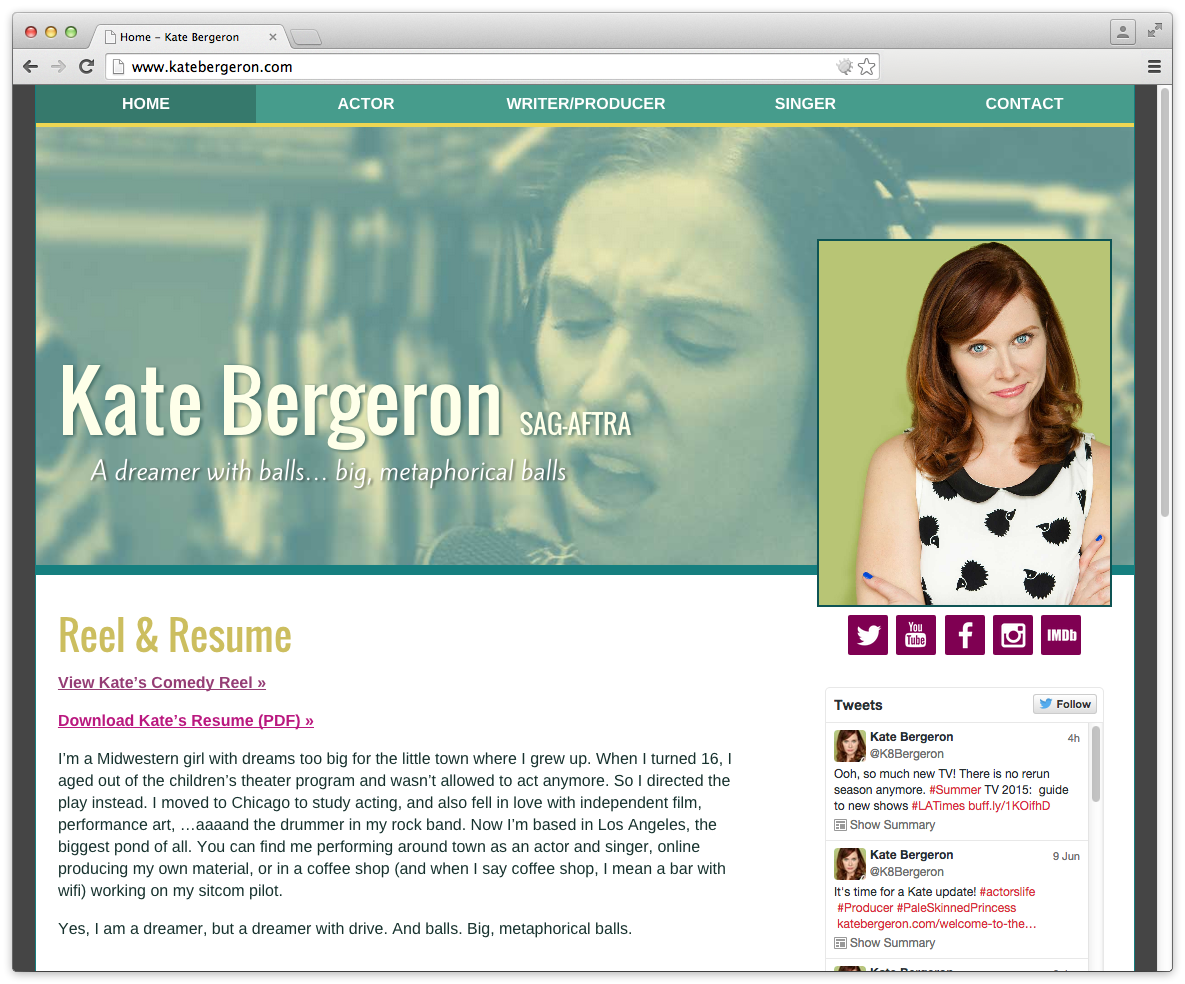Click the extension gear icon in address bar
The image size is (1185, 984).
click(x=845, y=67)
